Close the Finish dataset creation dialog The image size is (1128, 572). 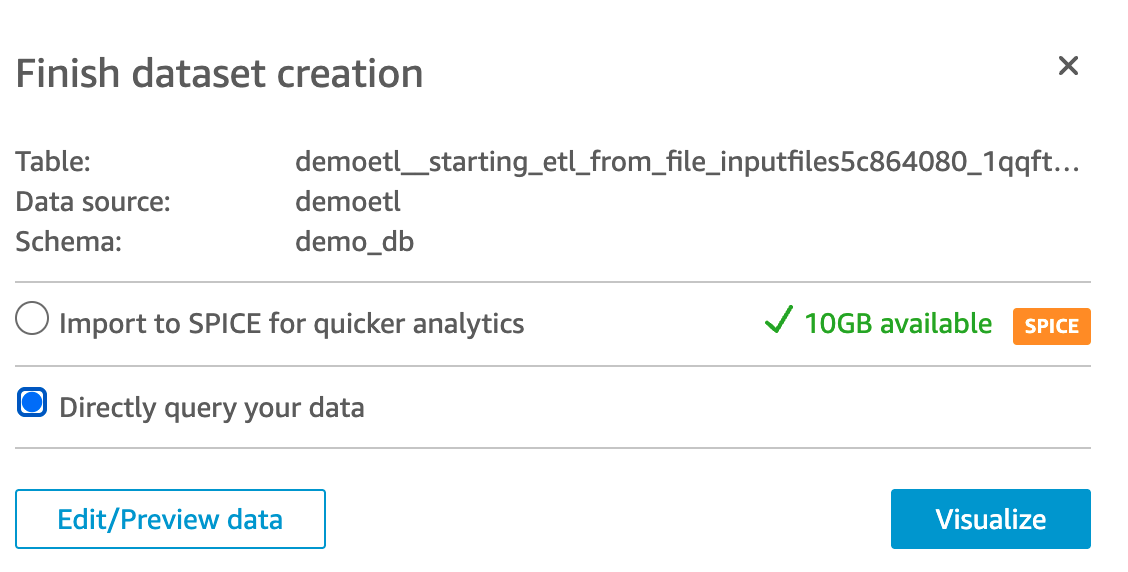[1068, 66]
